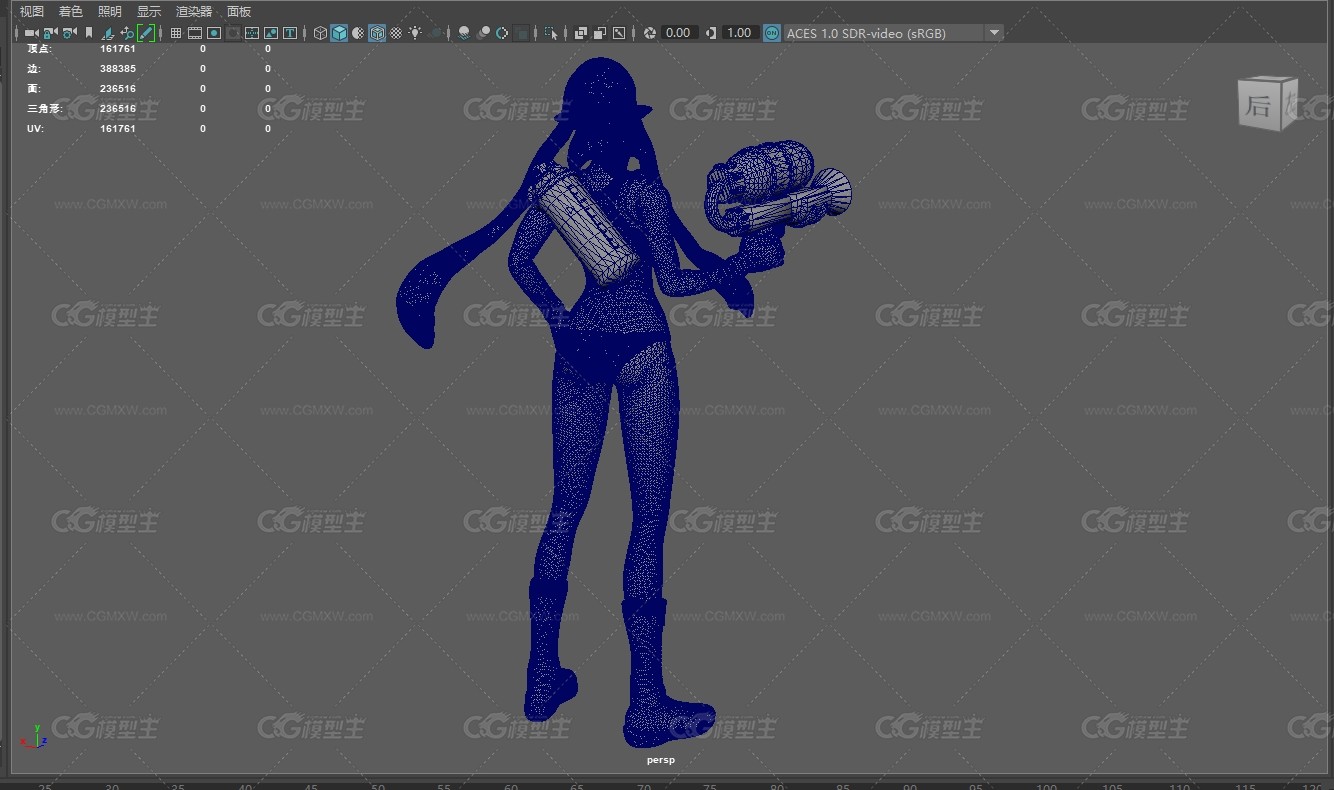Toggle the Textured checker sphere icon

(x=396, y=33)
